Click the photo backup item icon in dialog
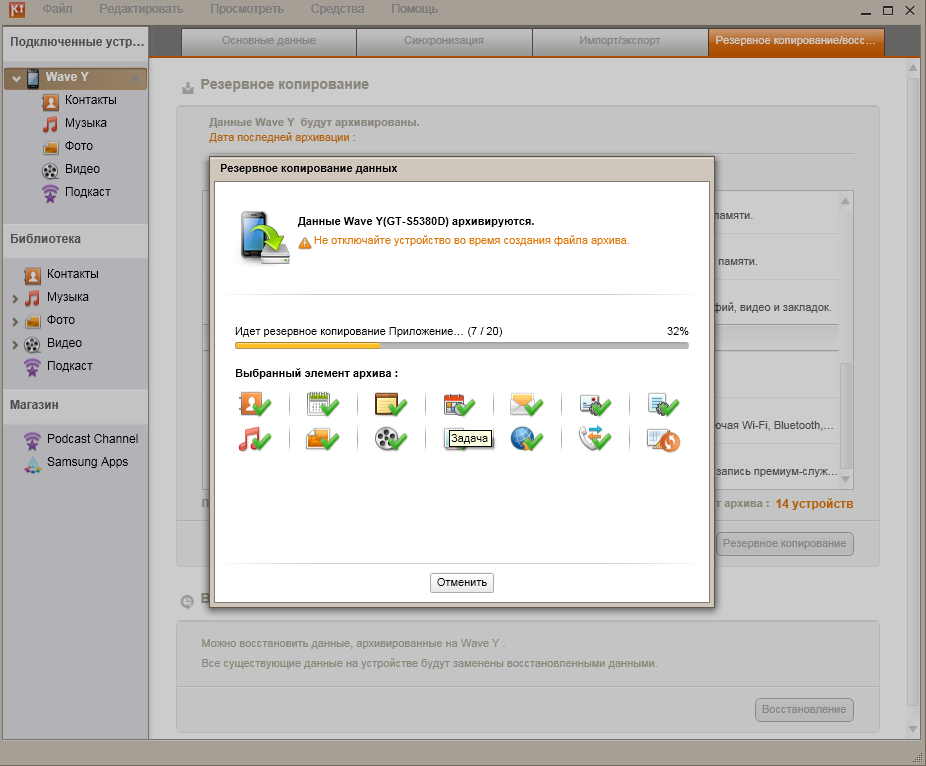Screen dimensions: 926x766 pyautogui.click(x=323, y=439)
